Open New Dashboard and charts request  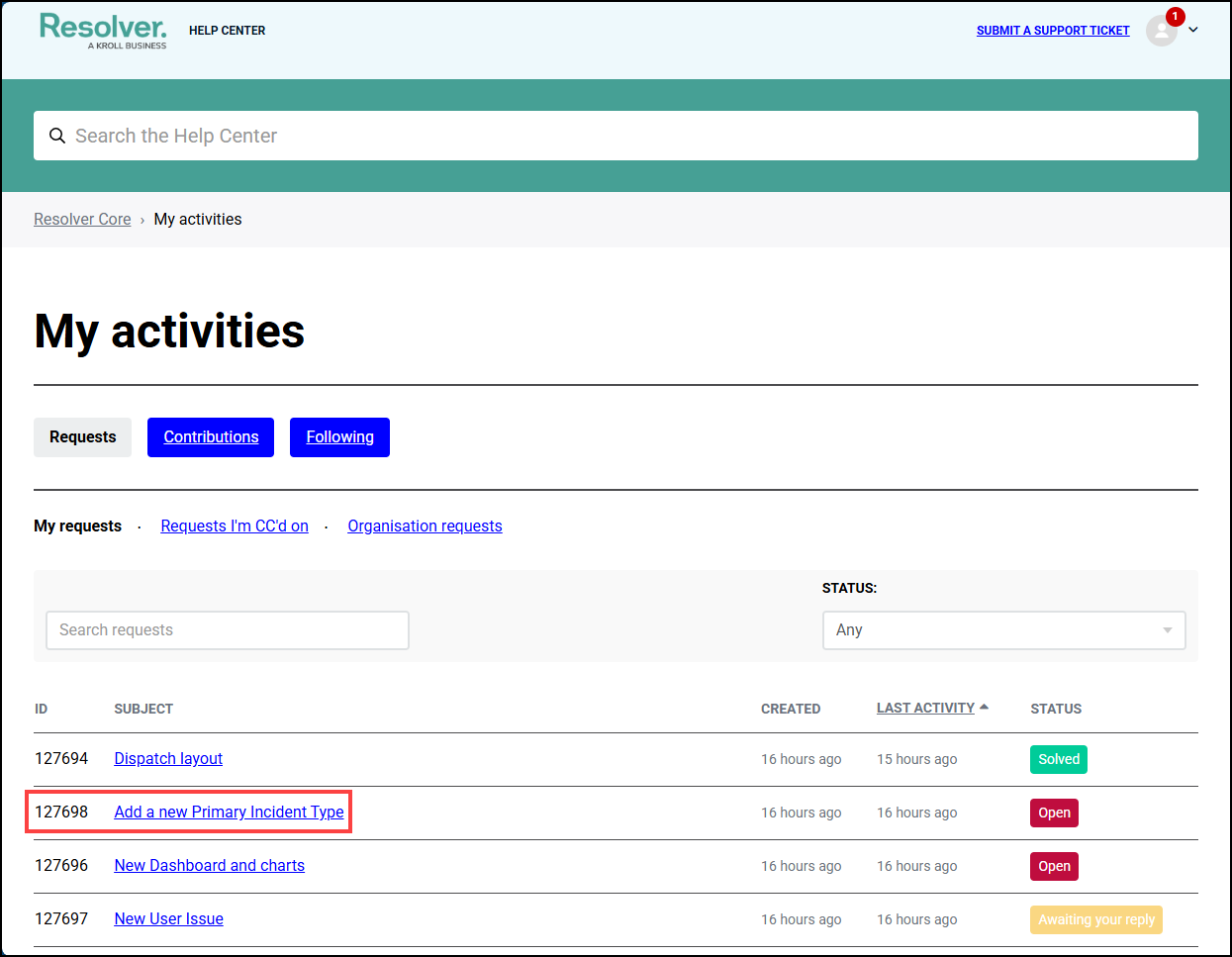(209, 866)
